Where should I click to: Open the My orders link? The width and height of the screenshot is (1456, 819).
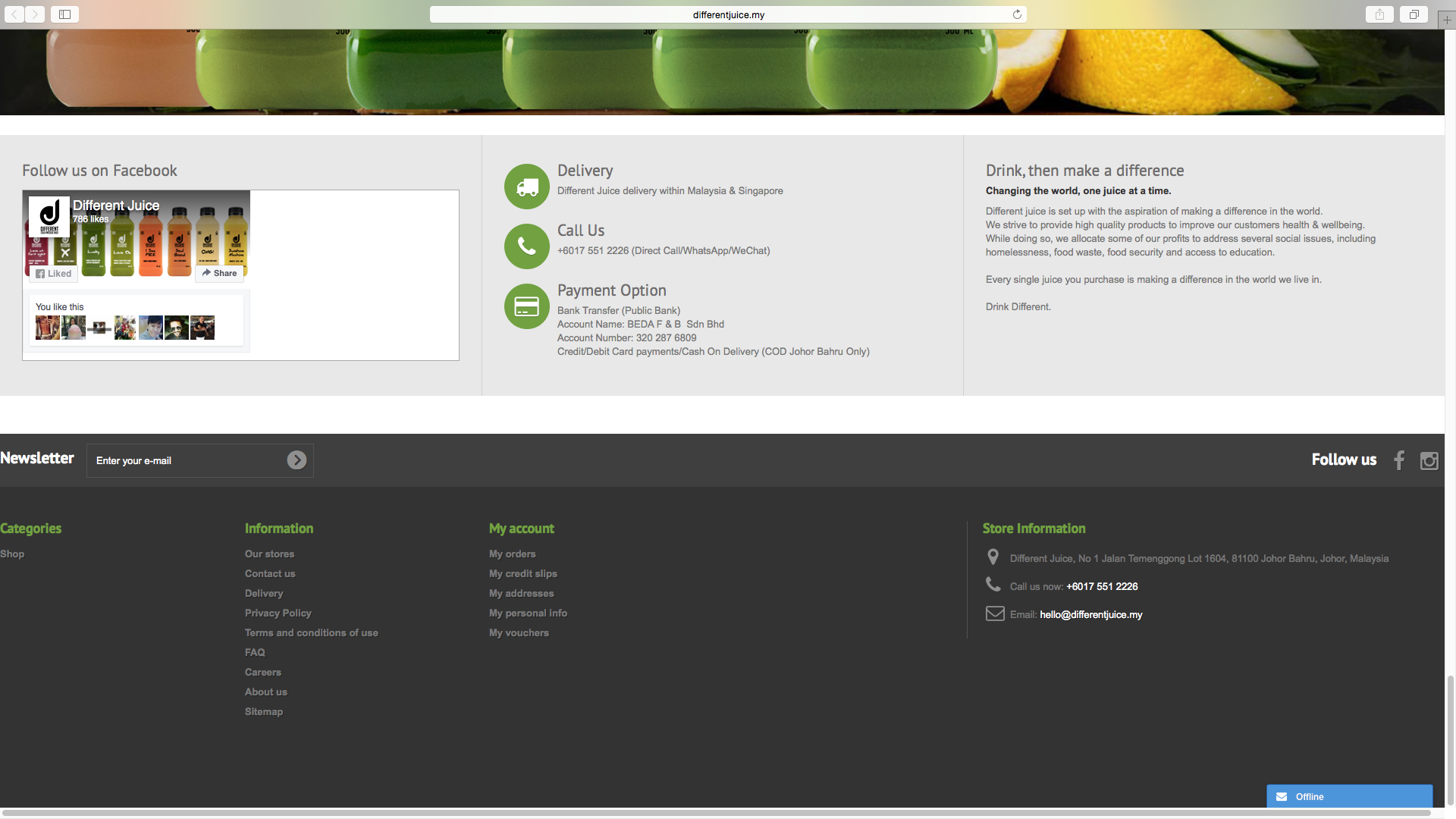(513, 554)
